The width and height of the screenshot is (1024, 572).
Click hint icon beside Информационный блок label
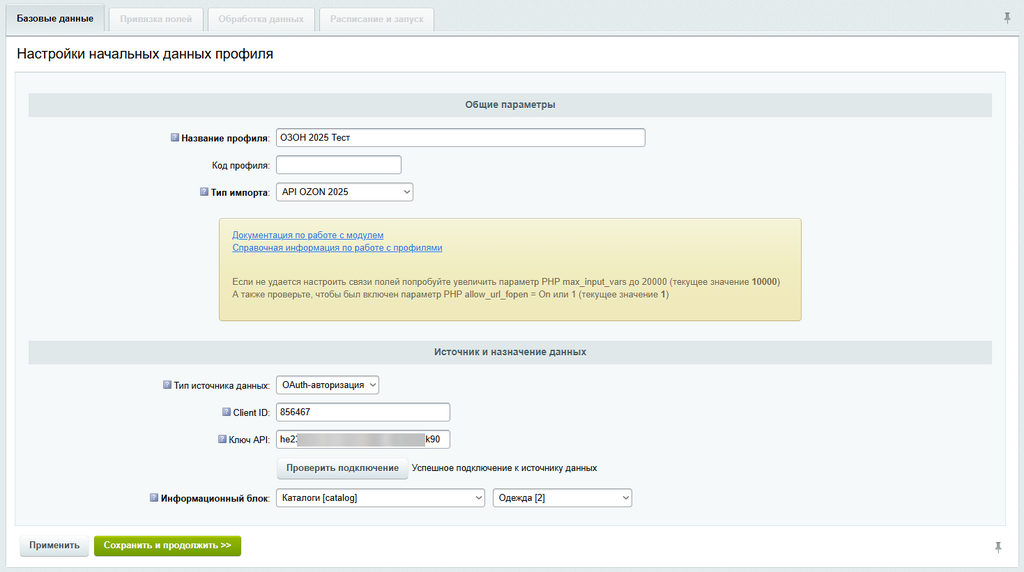point(154,497)
